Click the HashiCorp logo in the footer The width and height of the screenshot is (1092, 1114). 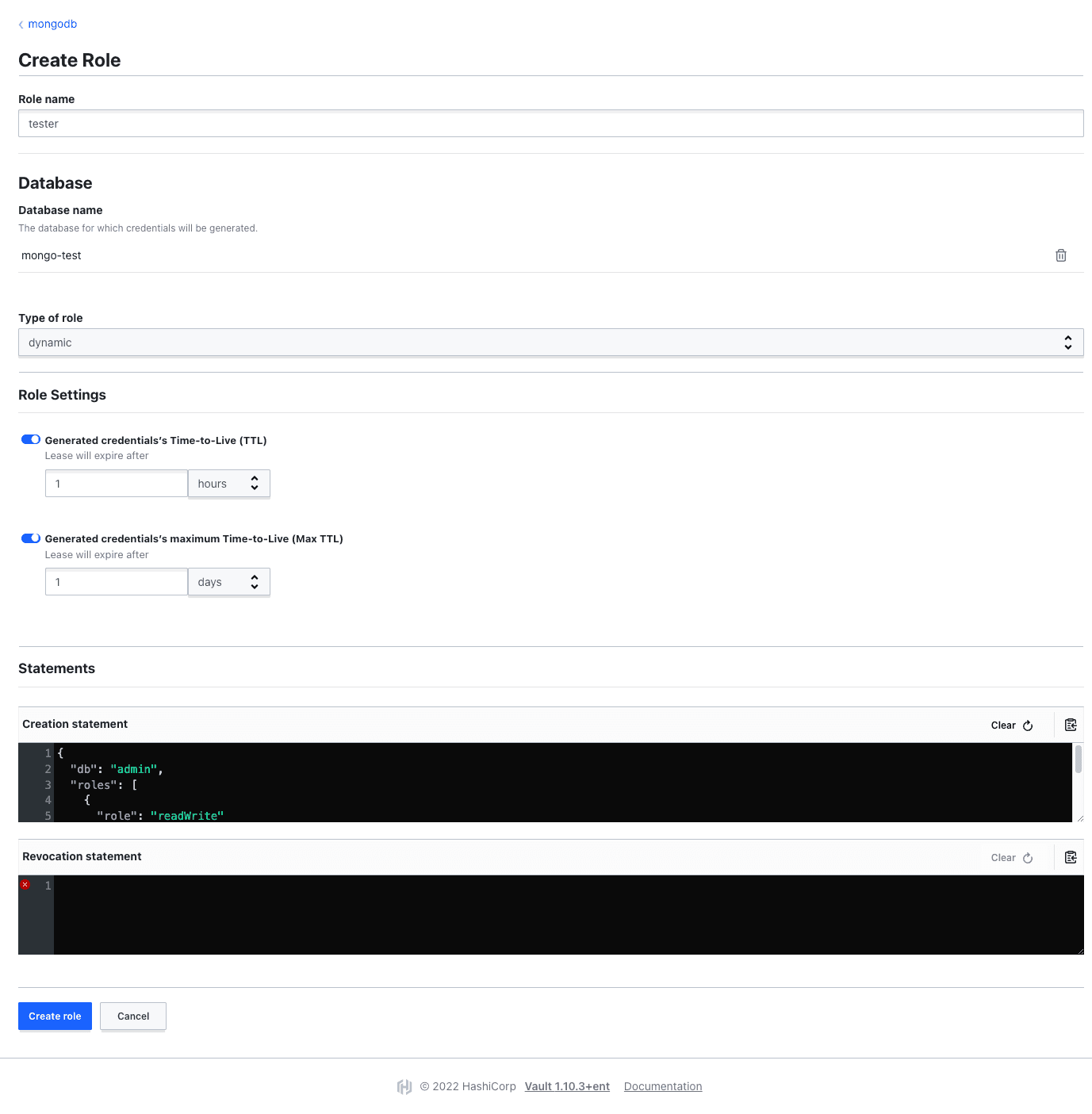click(x=404, y=1086)
